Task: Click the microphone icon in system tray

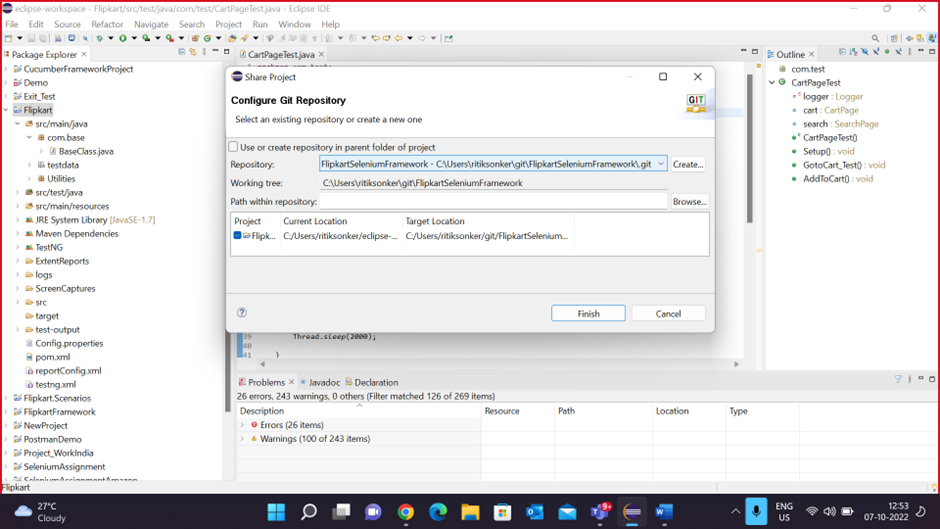Action: click(x=756, y=512)
